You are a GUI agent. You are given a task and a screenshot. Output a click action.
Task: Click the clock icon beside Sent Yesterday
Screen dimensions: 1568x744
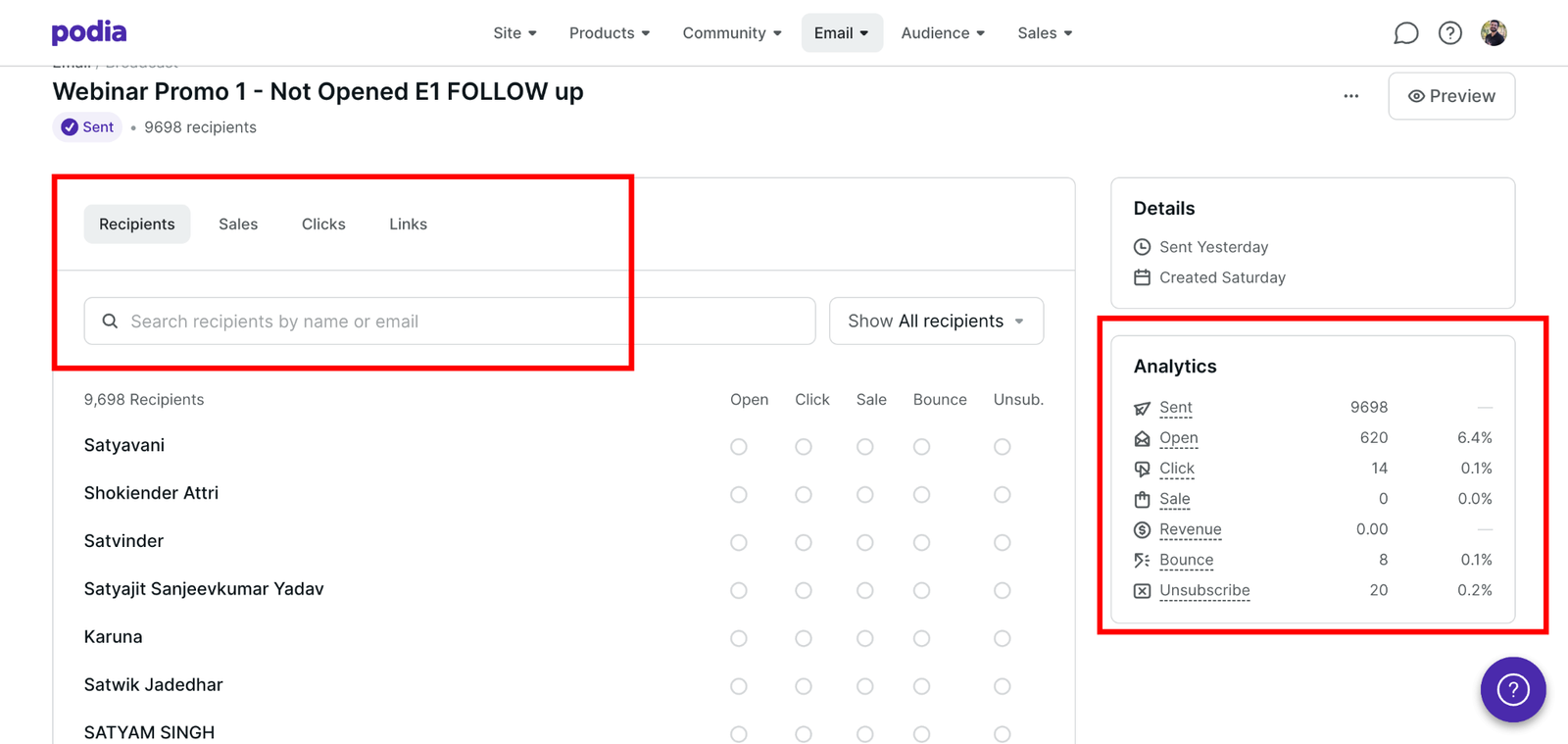point(1142,247)
